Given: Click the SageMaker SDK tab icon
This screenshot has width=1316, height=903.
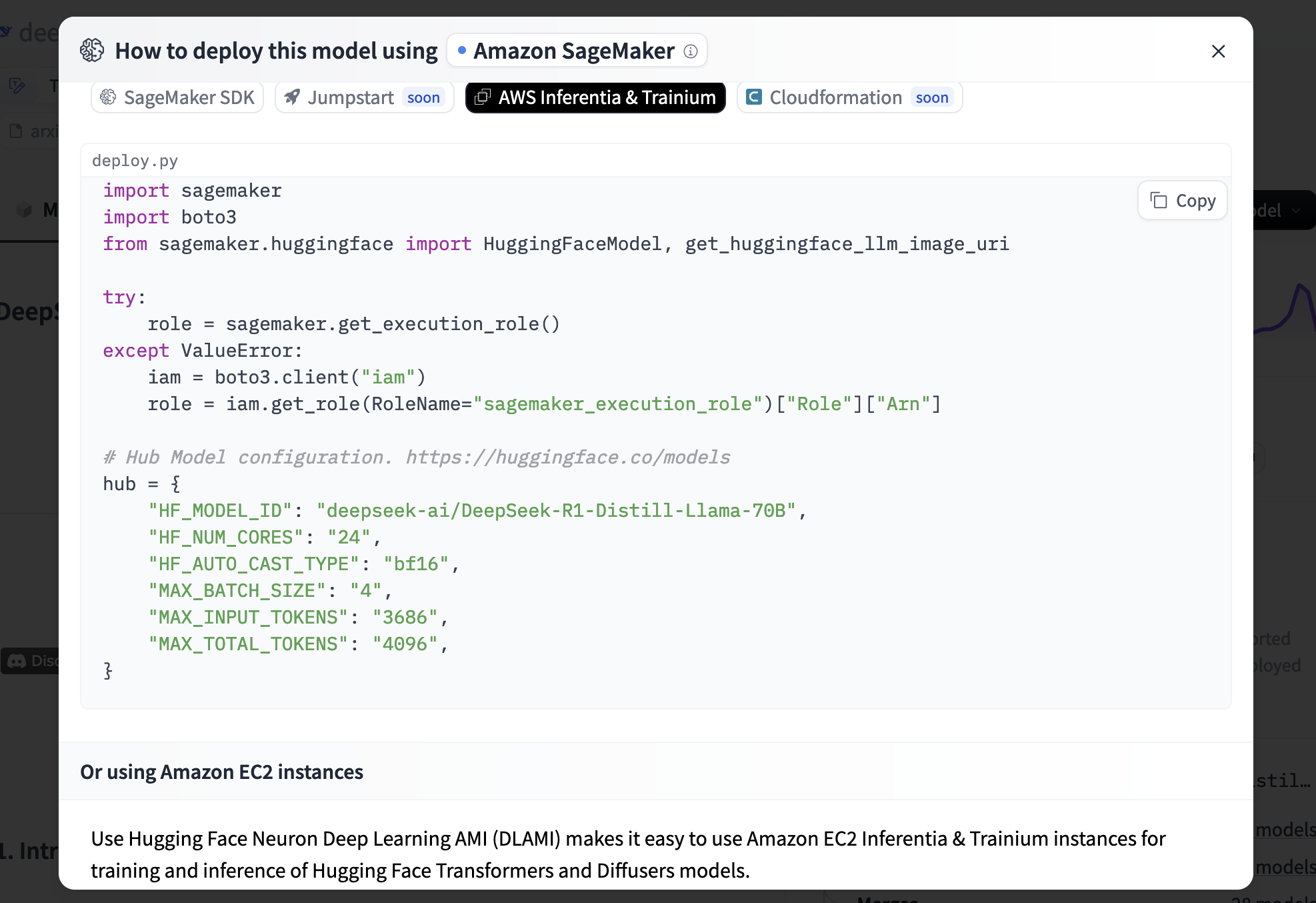Looking at the screenshot, I should [x=108, y=97].
